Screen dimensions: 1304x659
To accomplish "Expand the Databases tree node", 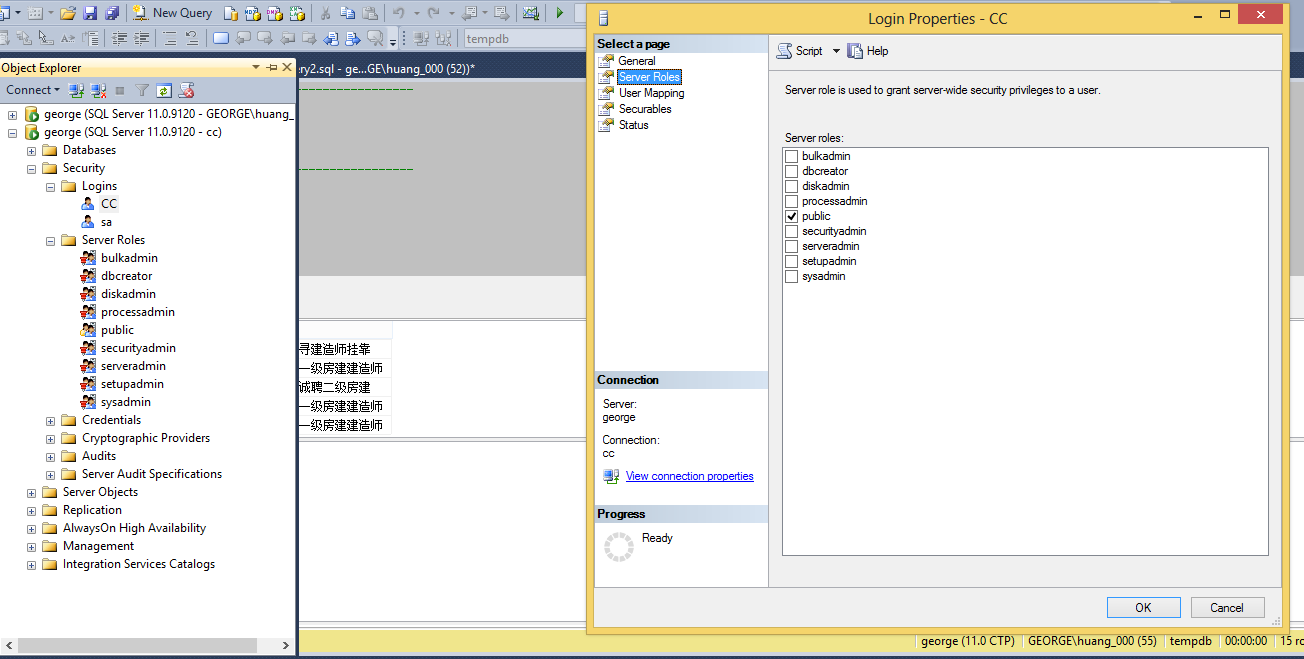I will [32, 150].
